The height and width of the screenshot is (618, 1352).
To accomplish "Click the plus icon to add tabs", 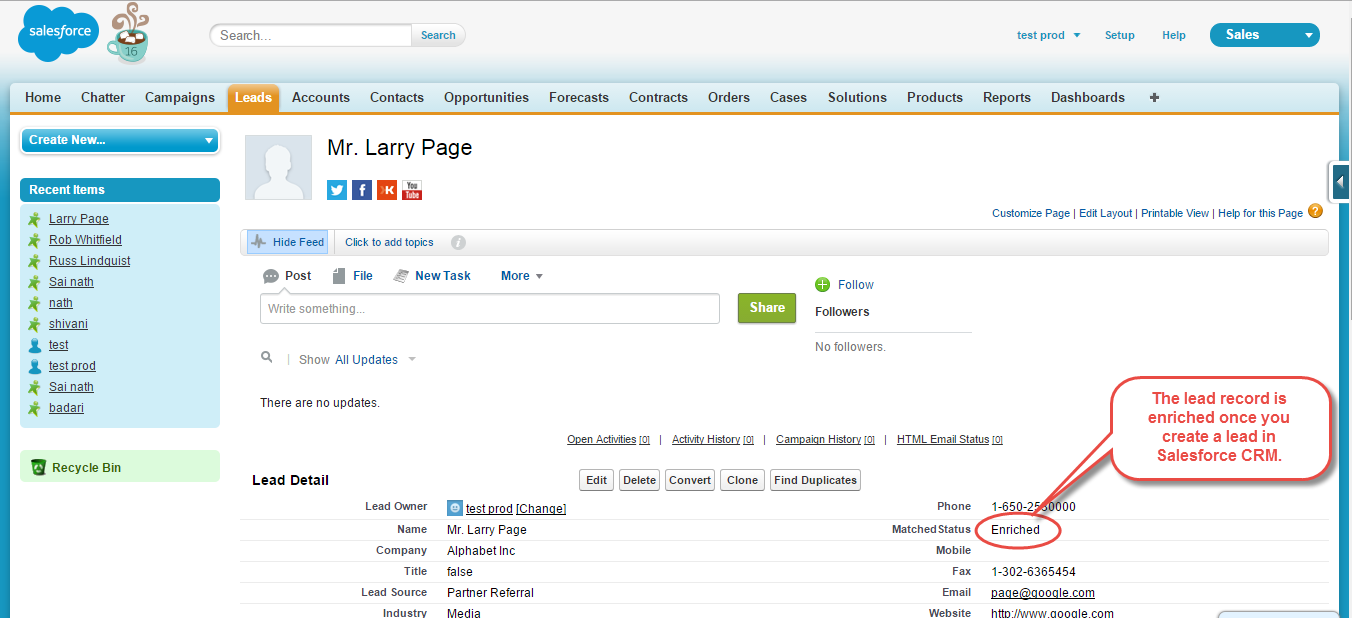I will point(1155,98).
